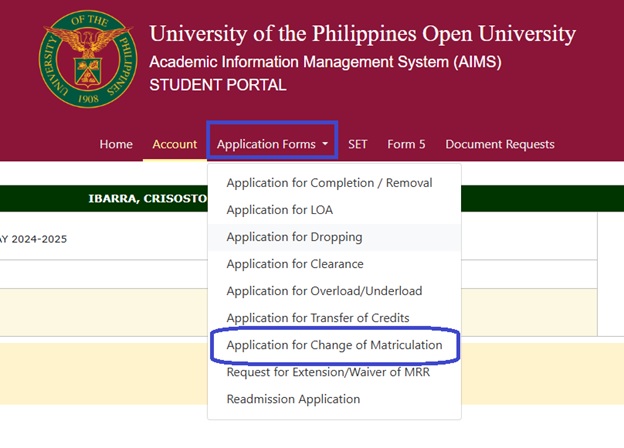Click the STUDENT PORTAL heading text
The height and width of the screenshot is (448, 624).
point(217,85)
